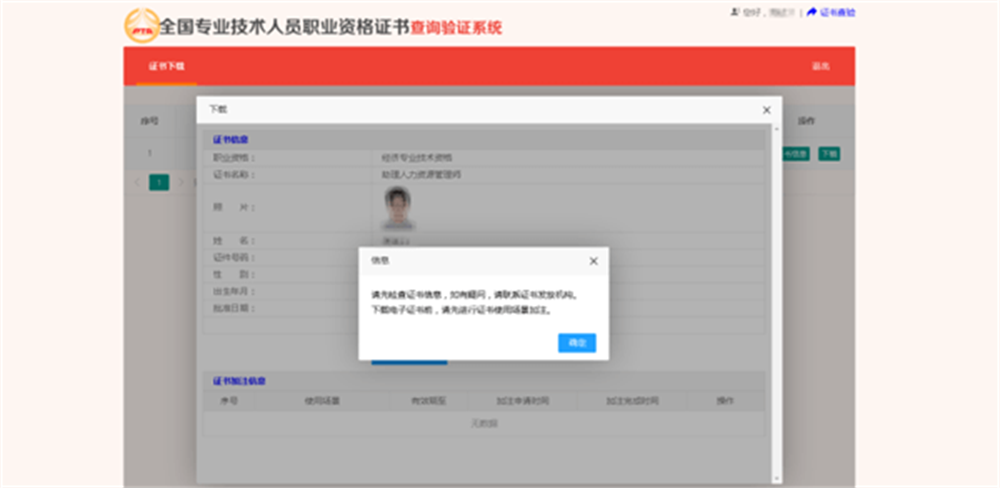Click the blue share arrow icon beside 证书查验
Image resolution: width=1000 pixels, height=488 pixels.
812,12
